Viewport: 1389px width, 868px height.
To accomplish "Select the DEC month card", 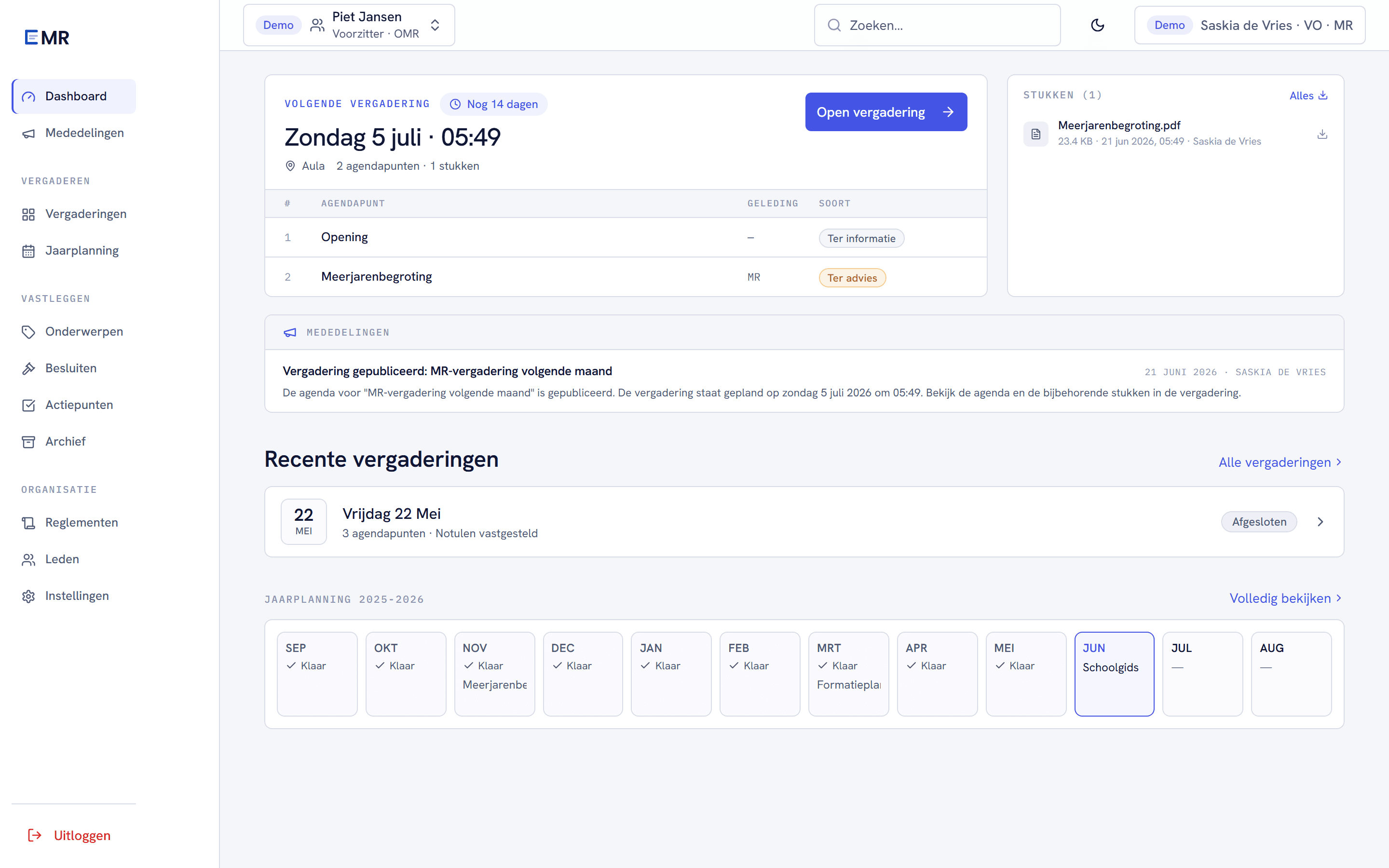I will point(583,674).
